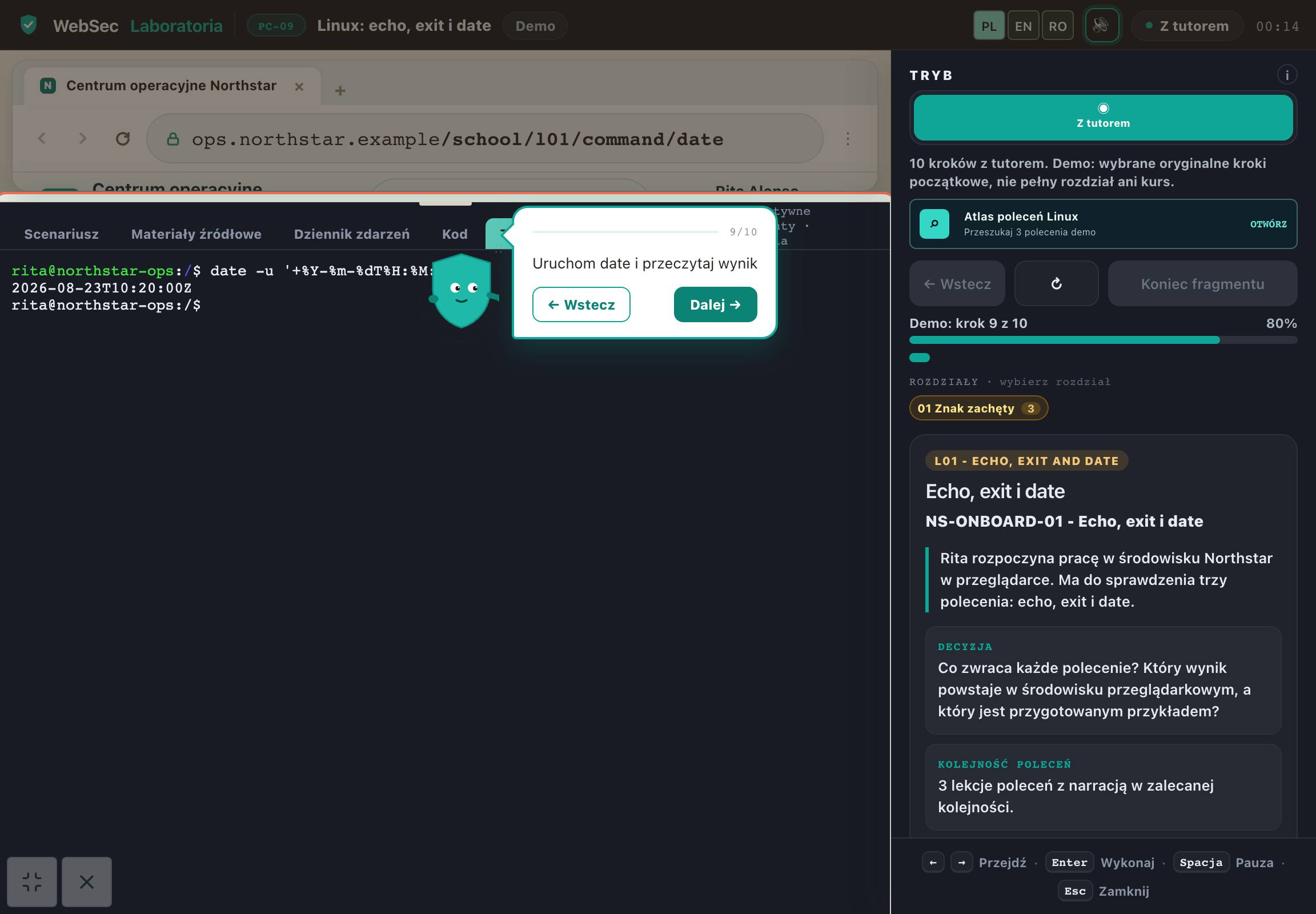Image resolution: width=1316 pixels, height=914 pixels.
Task: Close the terminal panel with X button
Action: click(86, 881)
